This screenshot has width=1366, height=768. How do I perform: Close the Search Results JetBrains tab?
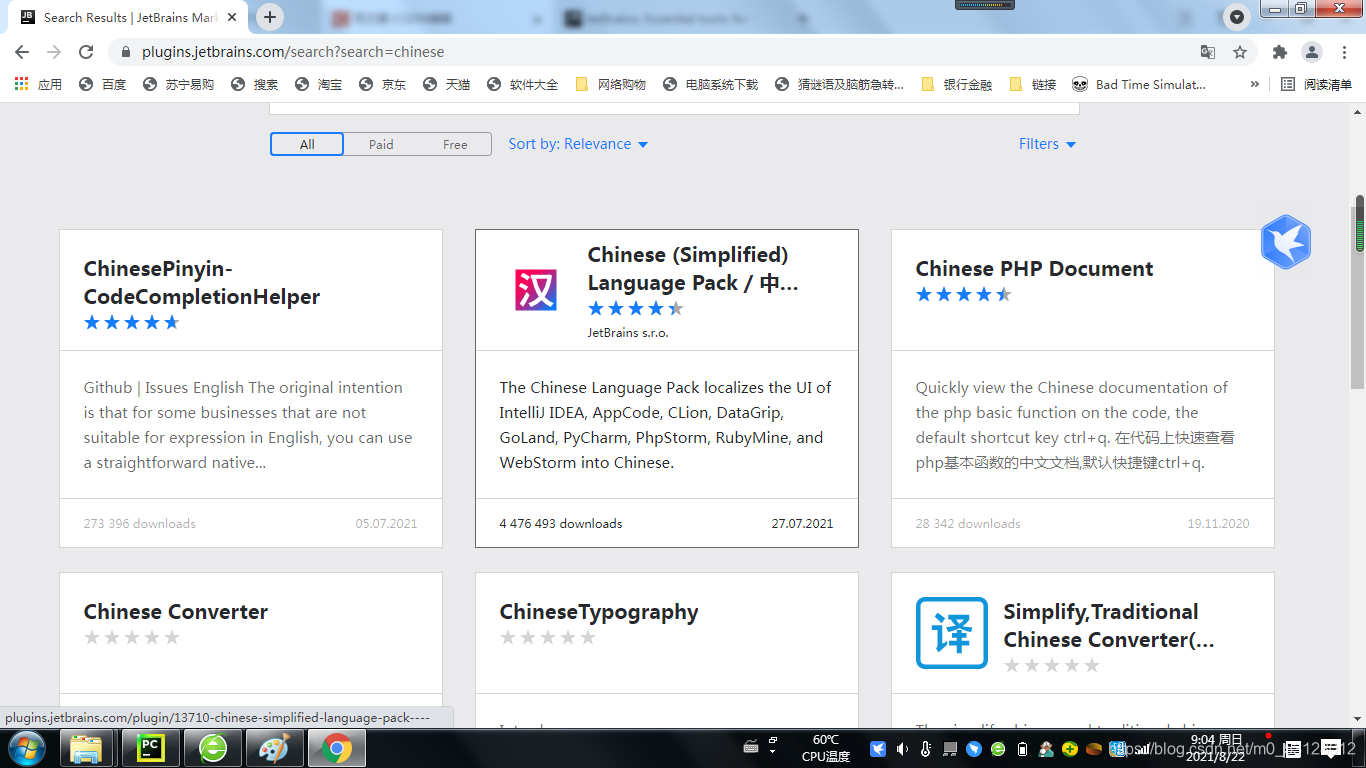232,17
